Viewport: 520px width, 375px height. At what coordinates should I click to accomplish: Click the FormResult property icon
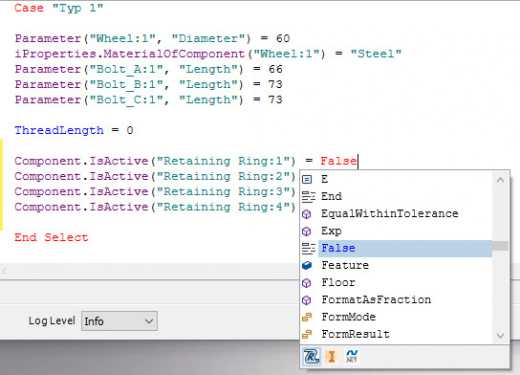[x=307, y=334]
